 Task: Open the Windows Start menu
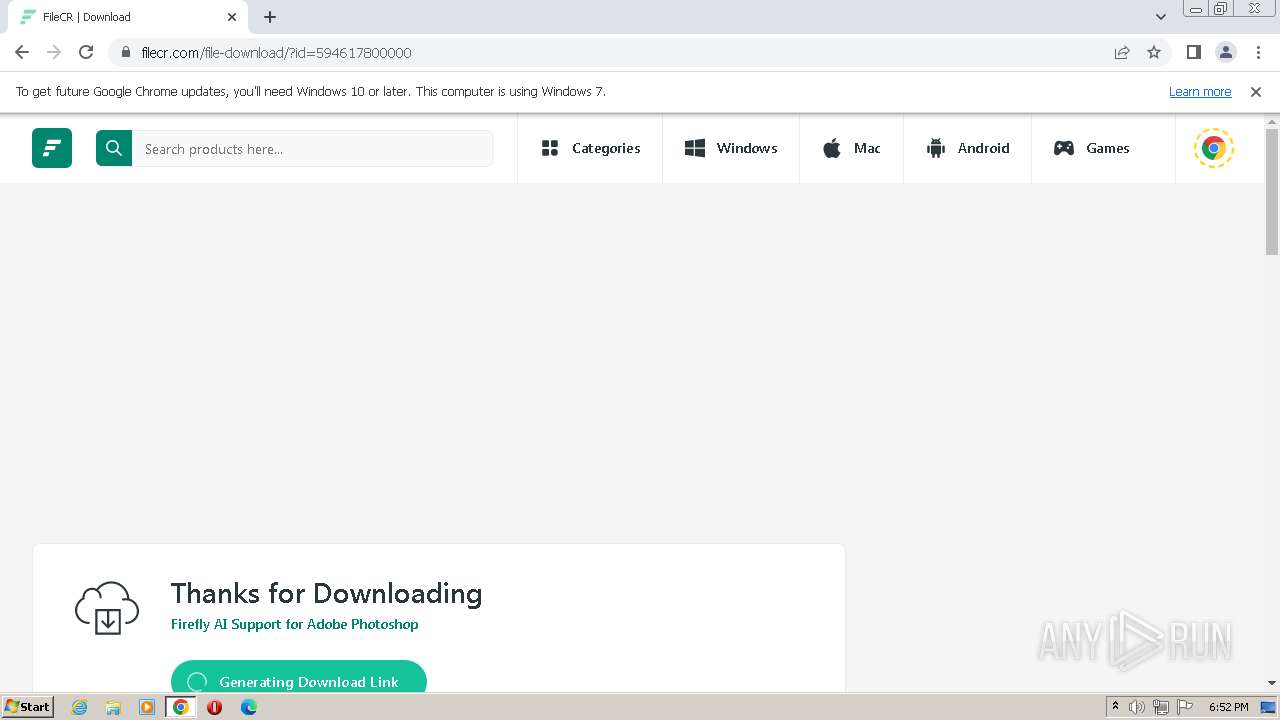click(27, 706)
